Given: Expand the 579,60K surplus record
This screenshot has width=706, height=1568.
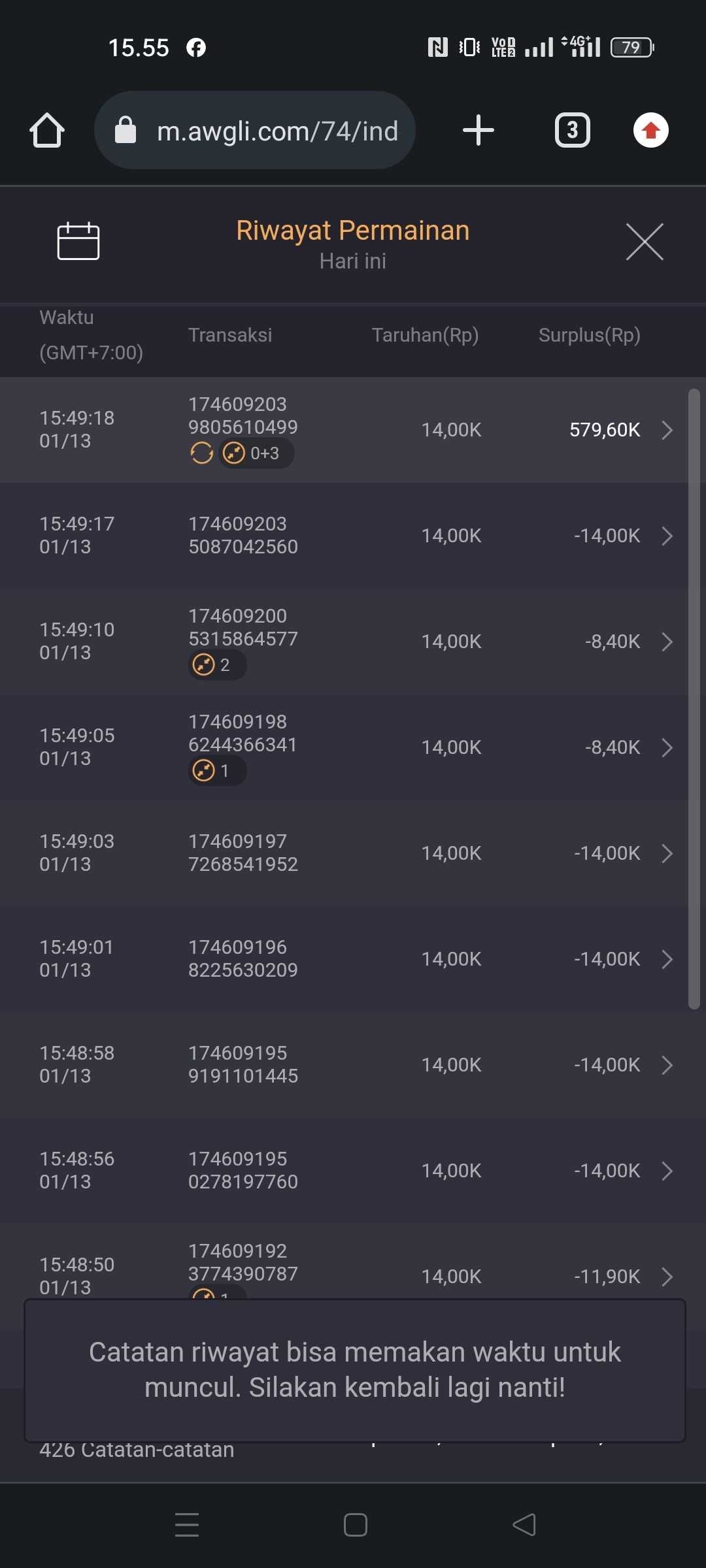Looking at the screenshot, I should click(x=667, y=430).
